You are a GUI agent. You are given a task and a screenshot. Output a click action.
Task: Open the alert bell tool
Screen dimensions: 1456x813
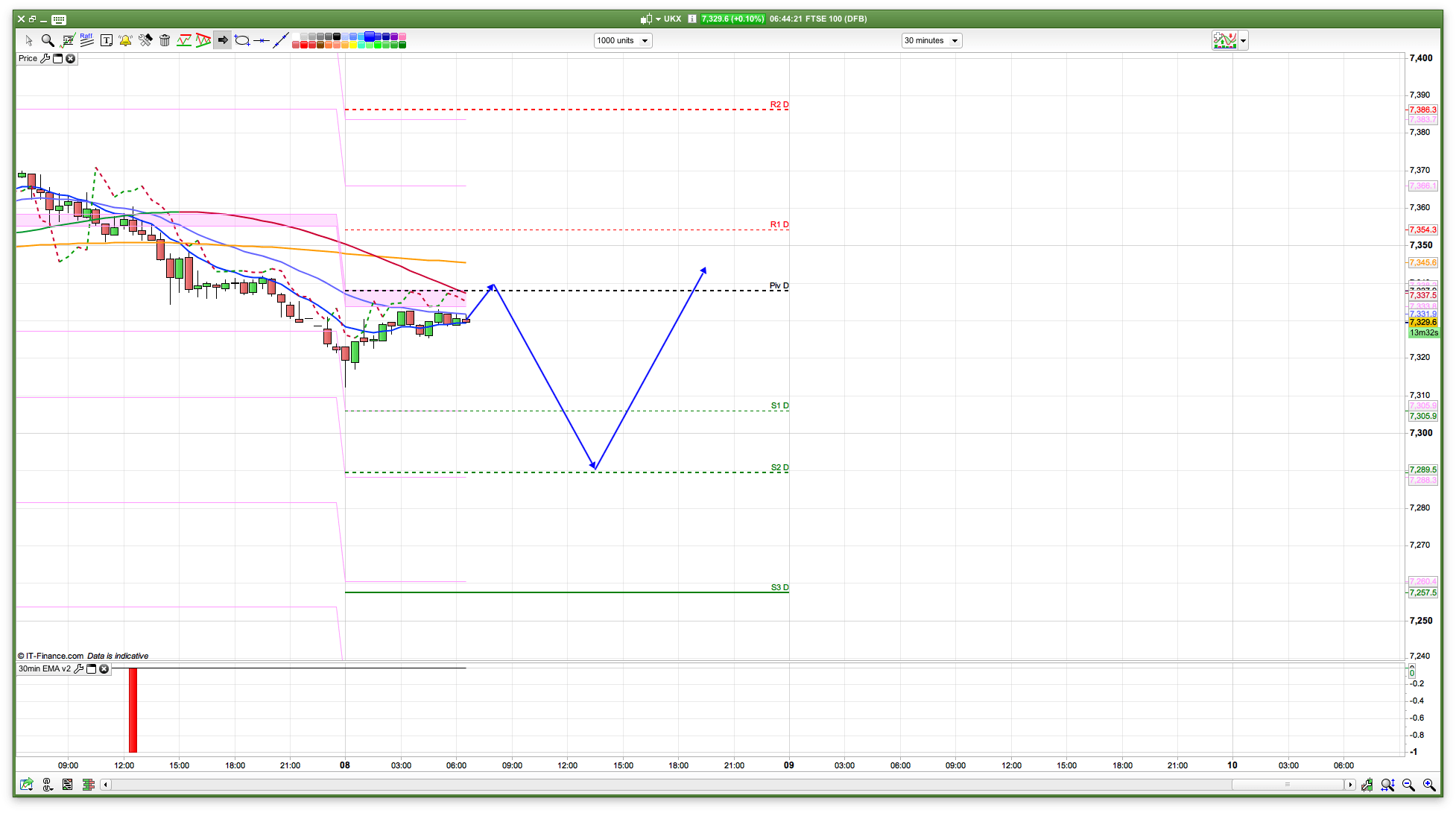[x=125, y=40]
